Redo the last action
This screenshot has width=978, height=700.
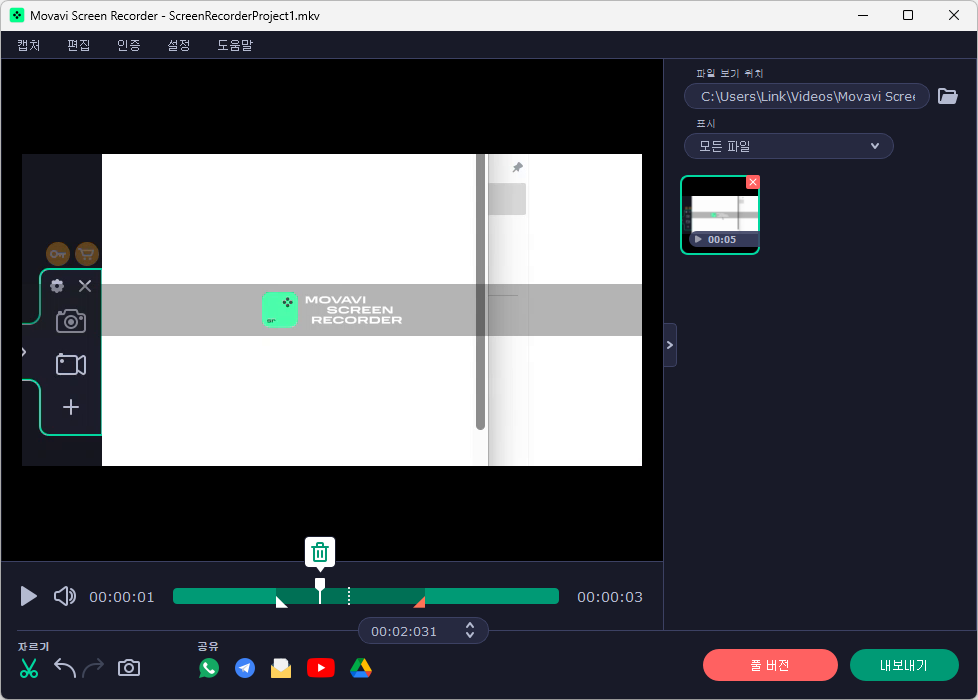point(94,668)
